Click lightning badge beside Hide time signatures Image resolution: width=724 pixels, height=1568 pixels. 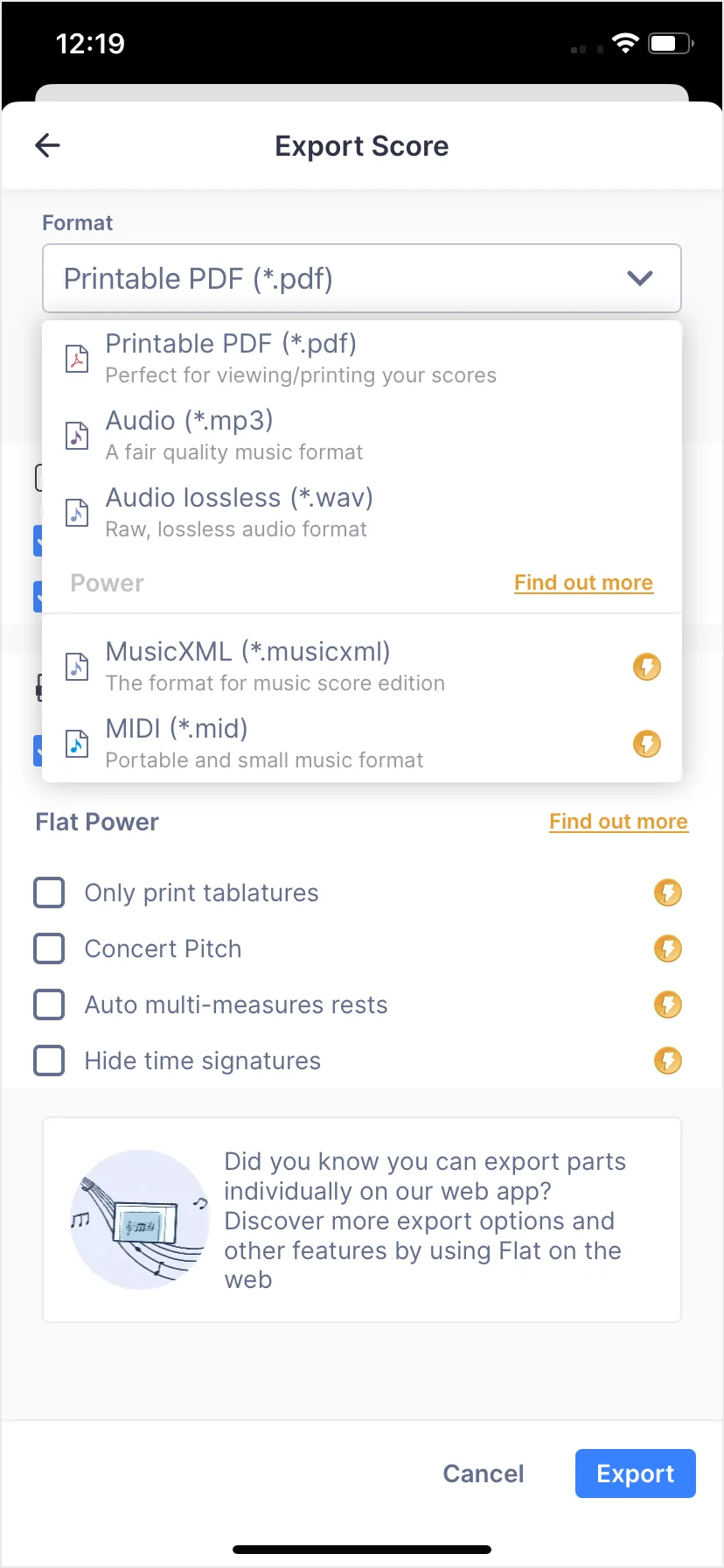667,1060
